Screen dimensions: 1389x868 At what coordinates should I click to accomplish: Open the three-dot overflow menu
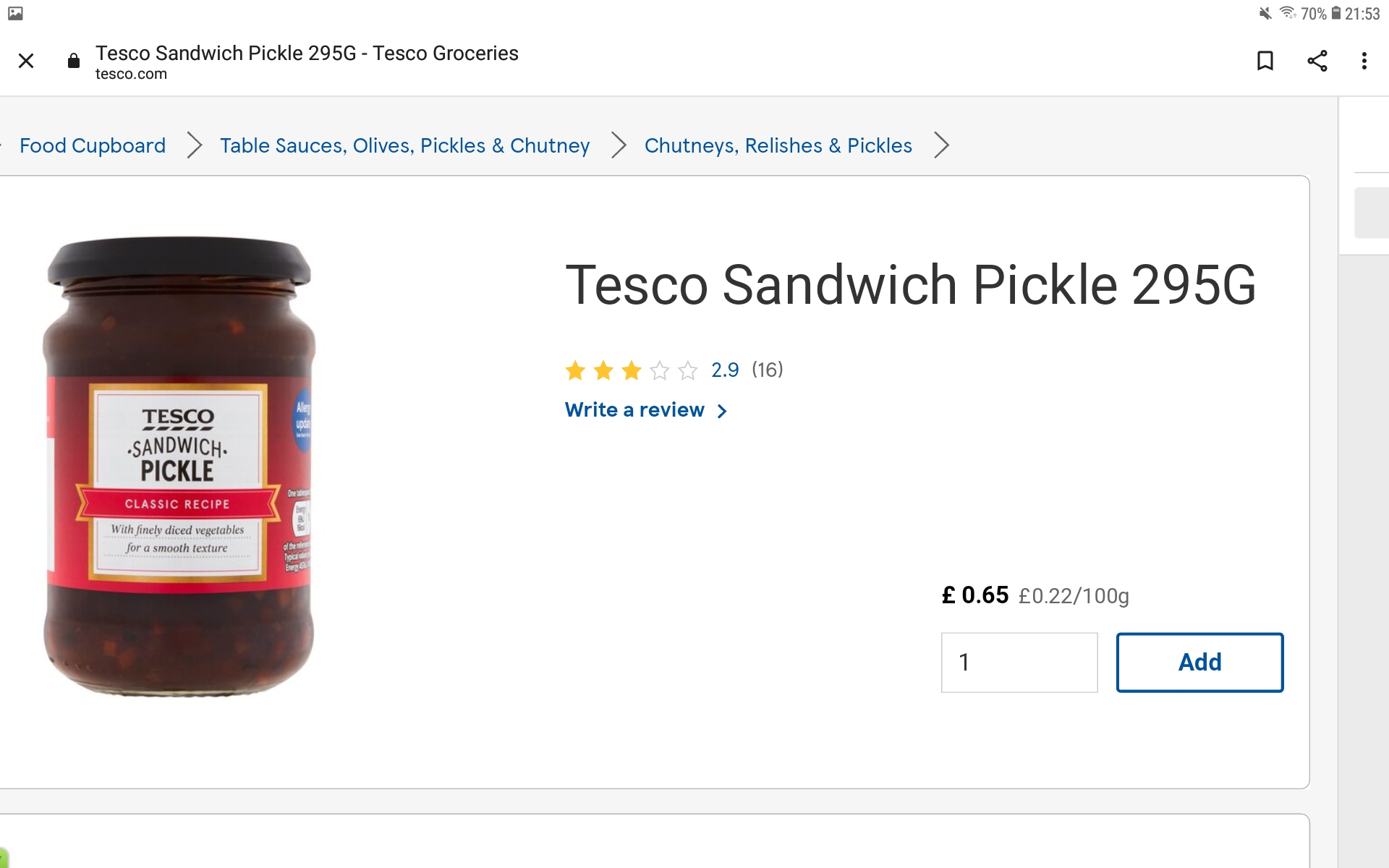tap(1364, 61)
